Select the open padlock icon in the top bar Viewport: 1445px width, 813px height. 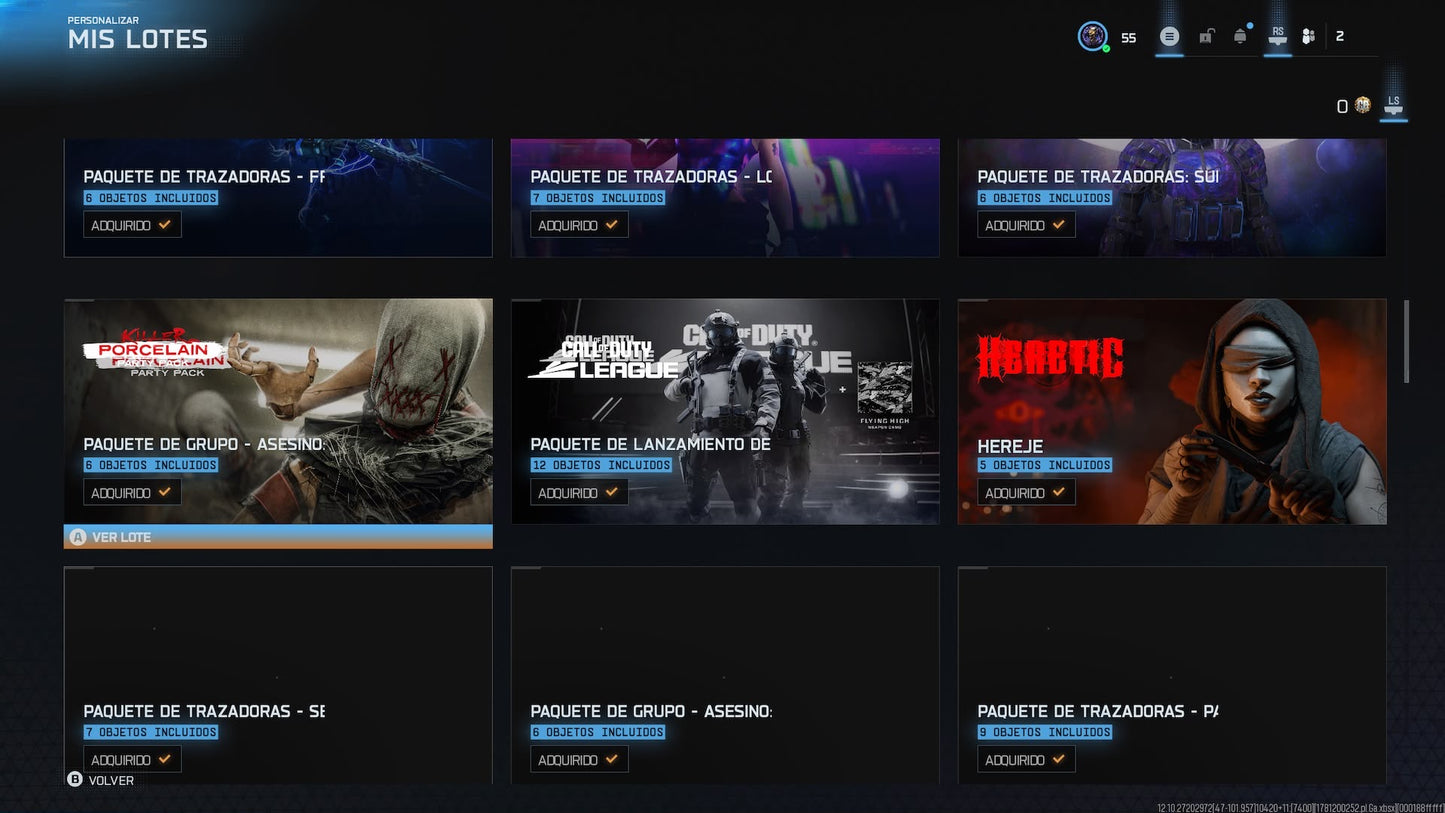(1207, 37)
